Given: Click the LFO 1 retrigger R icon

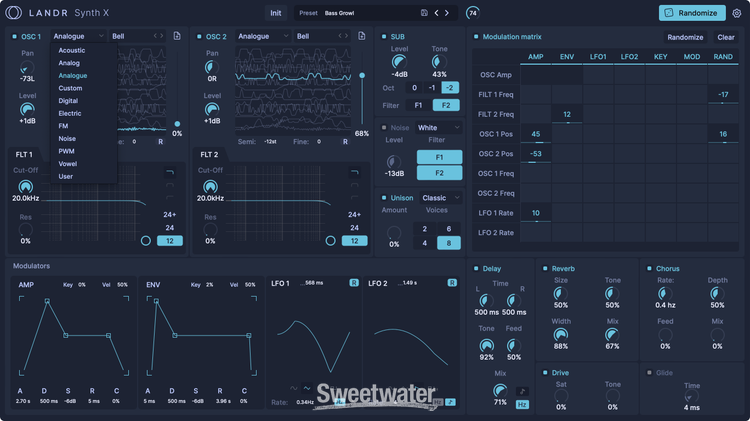Looking at the screenshot, I should pyautogui.click(x=354, y=283).
